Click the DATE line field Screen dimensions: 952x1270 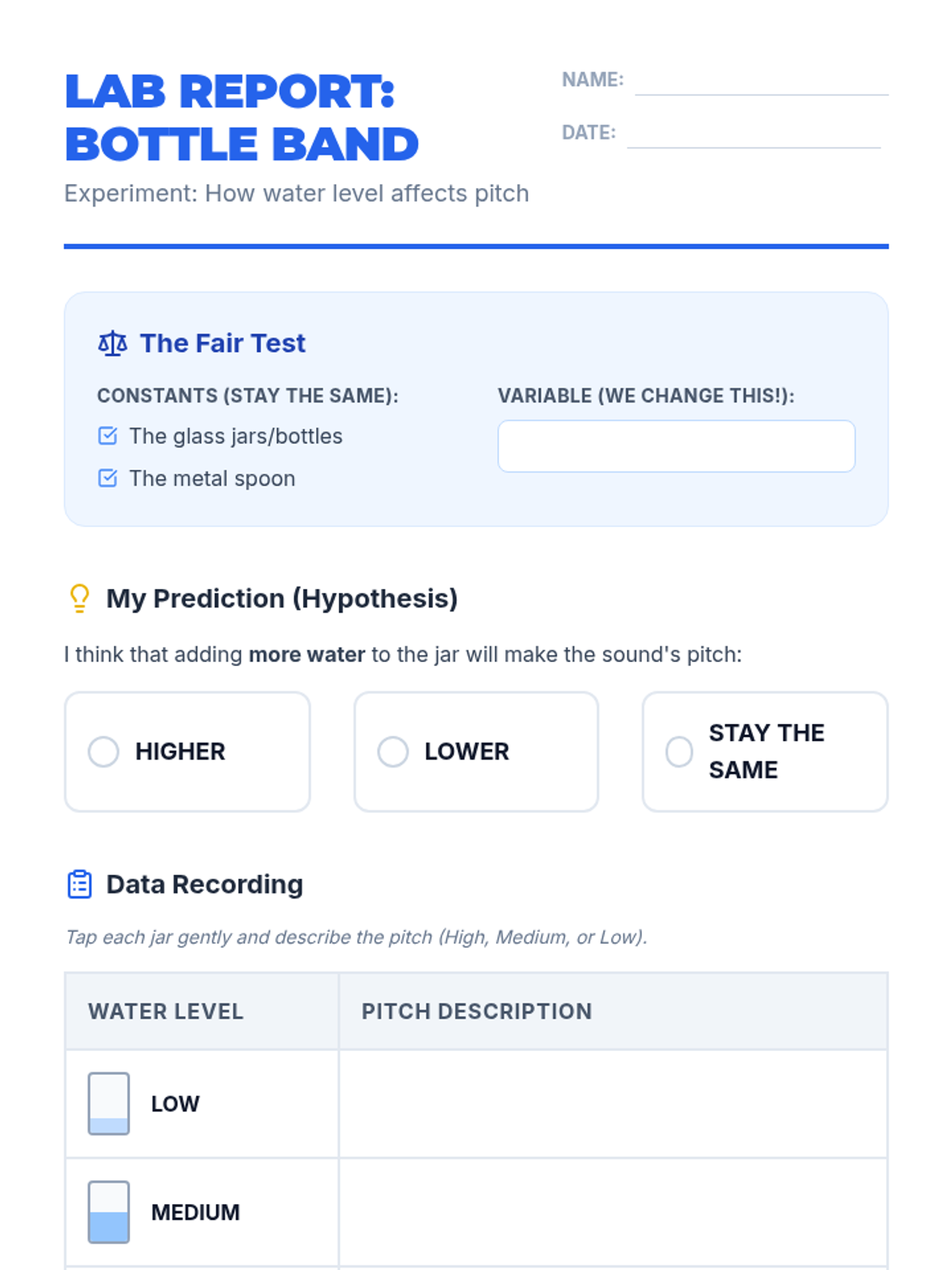click(x=753, y=135)
